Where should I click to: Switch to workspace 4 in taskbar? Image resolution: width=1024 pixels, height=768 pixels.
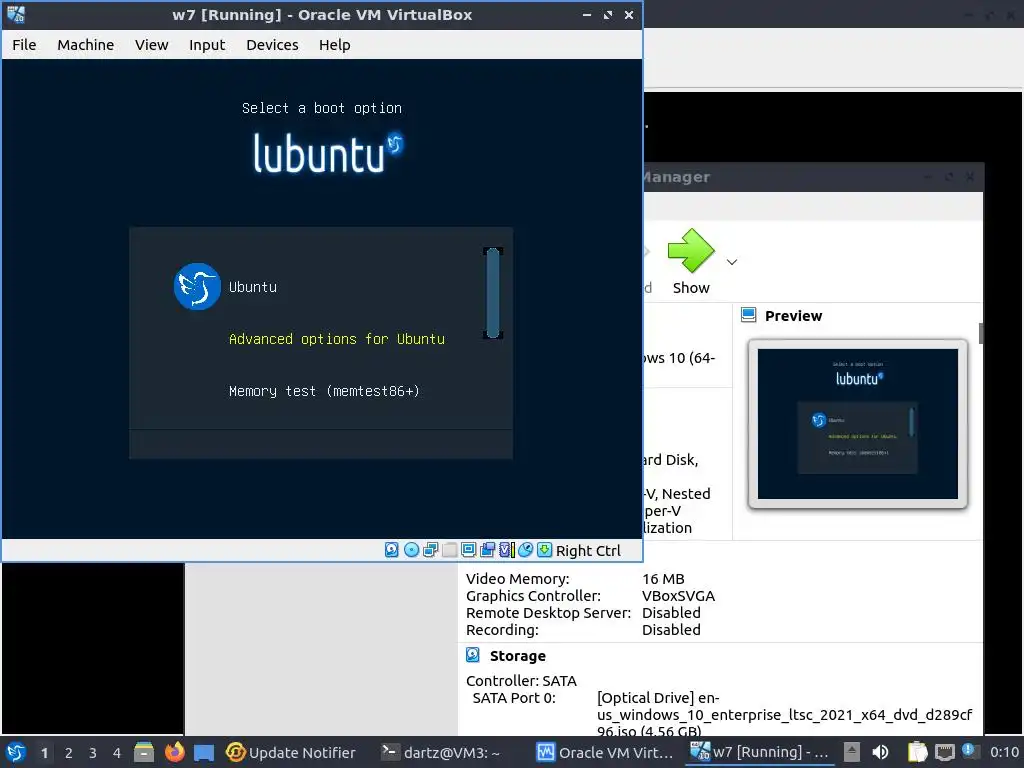pyautogui.click(x=117, y=753)
